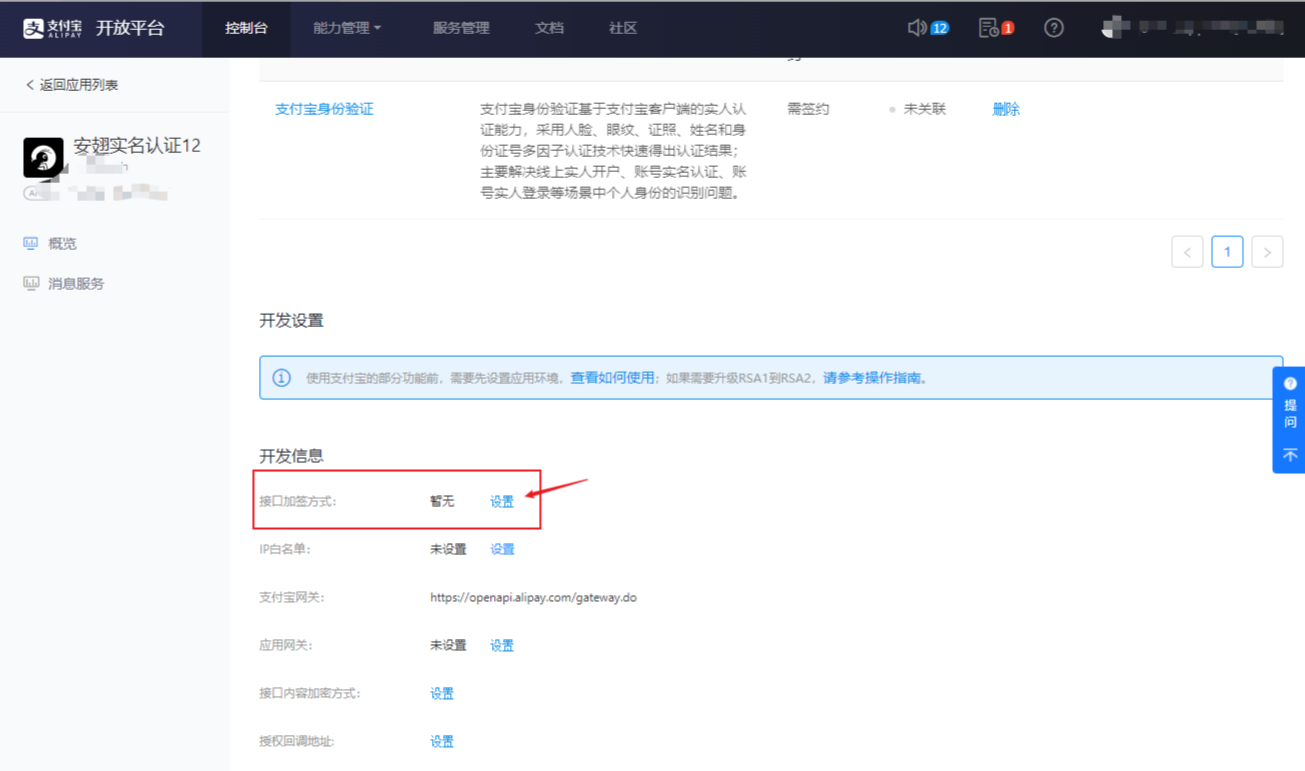Click the blurred user account area
Screen dimensions: 1305x771
[1192, 28]
